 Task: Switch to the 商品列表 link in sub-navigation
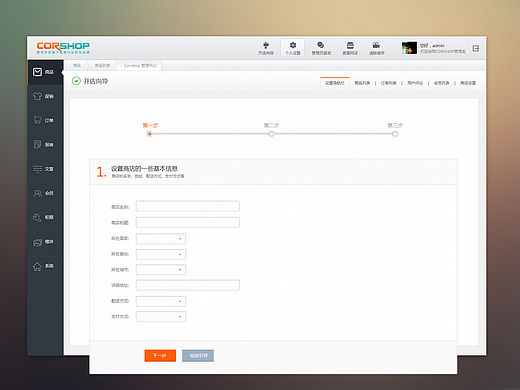pos(362,83)
